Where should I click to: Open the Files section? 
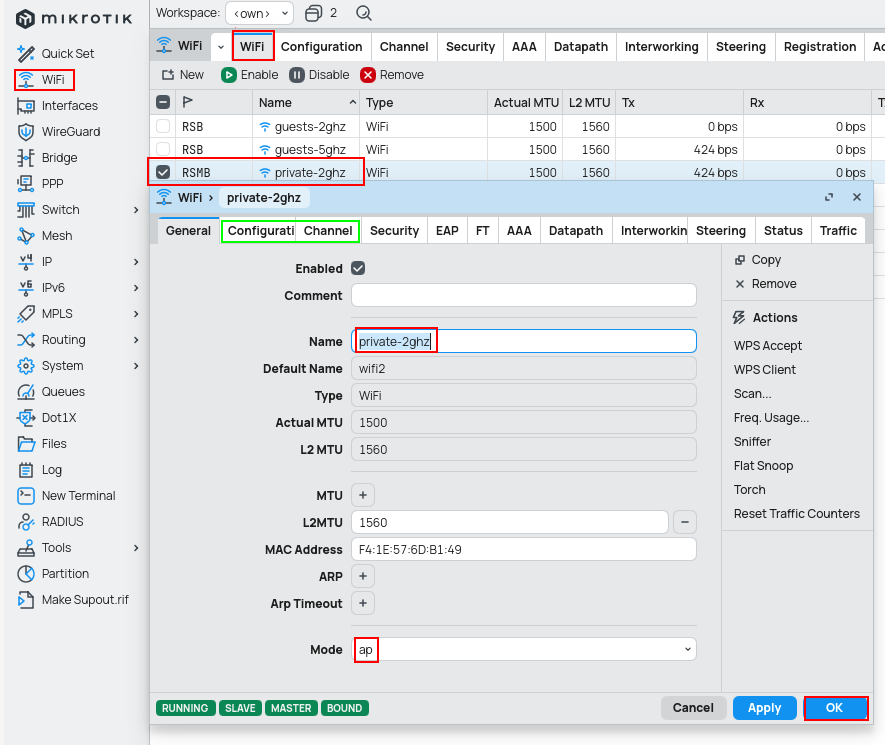click(42, 444)
